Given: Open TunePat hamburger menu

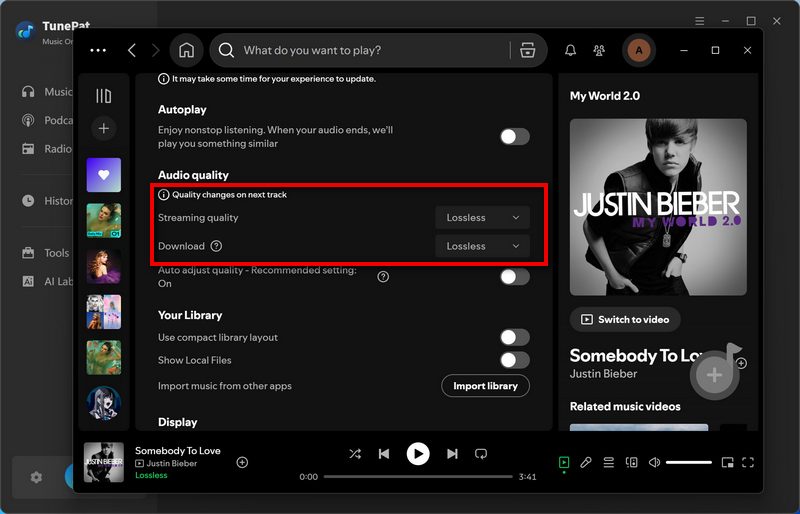Looking at the screenshot, I should pos(700,21).
